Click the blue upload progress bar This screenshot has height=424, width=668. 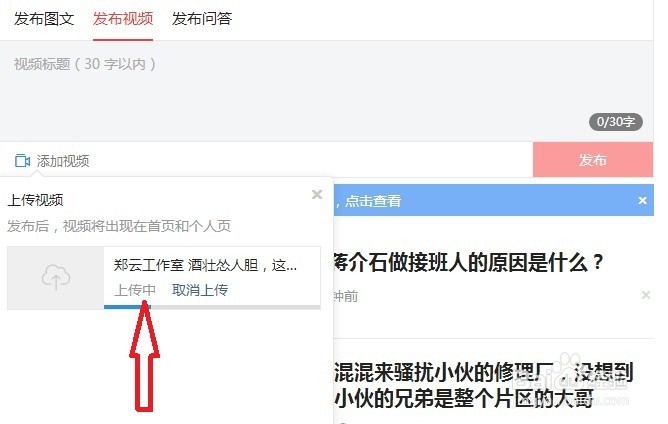pyautogui.click(x=127, y=306)
